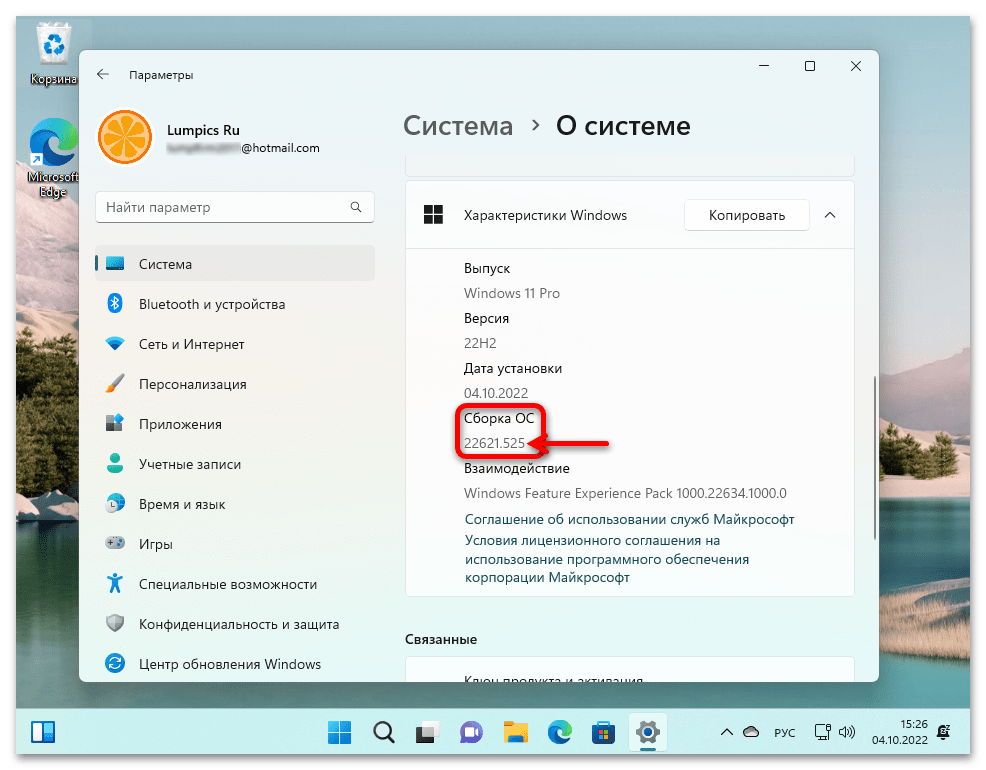Click the taskbar Search icon
This screenshot has height=770, width=986.
(384, 732)
